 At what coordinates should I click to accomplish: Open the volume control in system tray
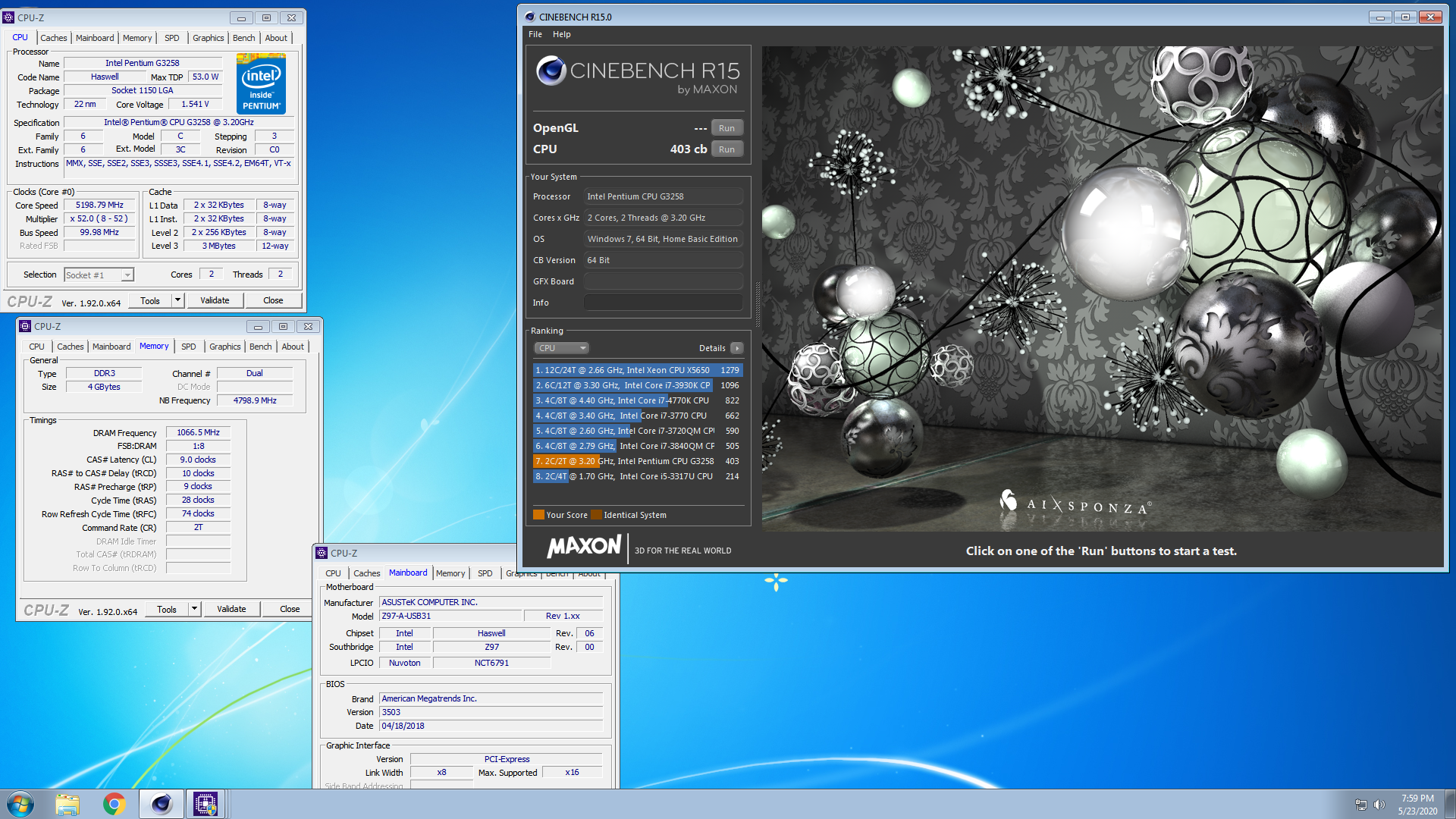pos(1379,805)
